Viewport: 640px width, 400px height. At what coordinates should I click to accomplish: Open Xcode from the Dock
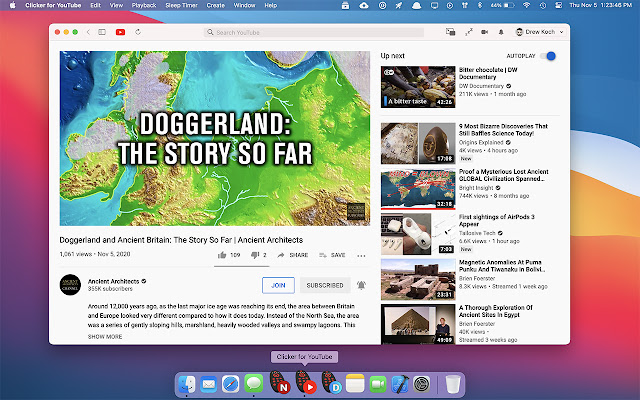400,384
